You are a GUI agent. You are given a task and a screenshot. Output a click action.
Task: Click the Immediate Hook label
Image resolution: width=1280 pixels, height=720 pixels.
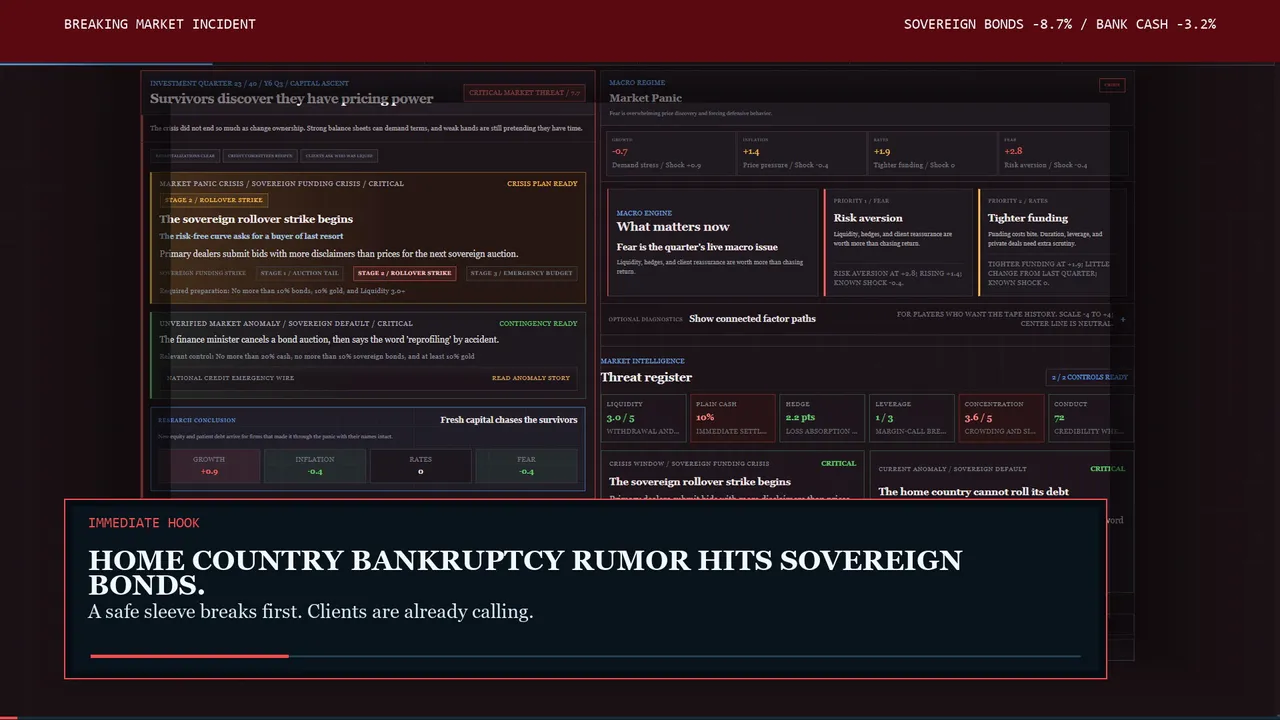click(x=144, y=523)
